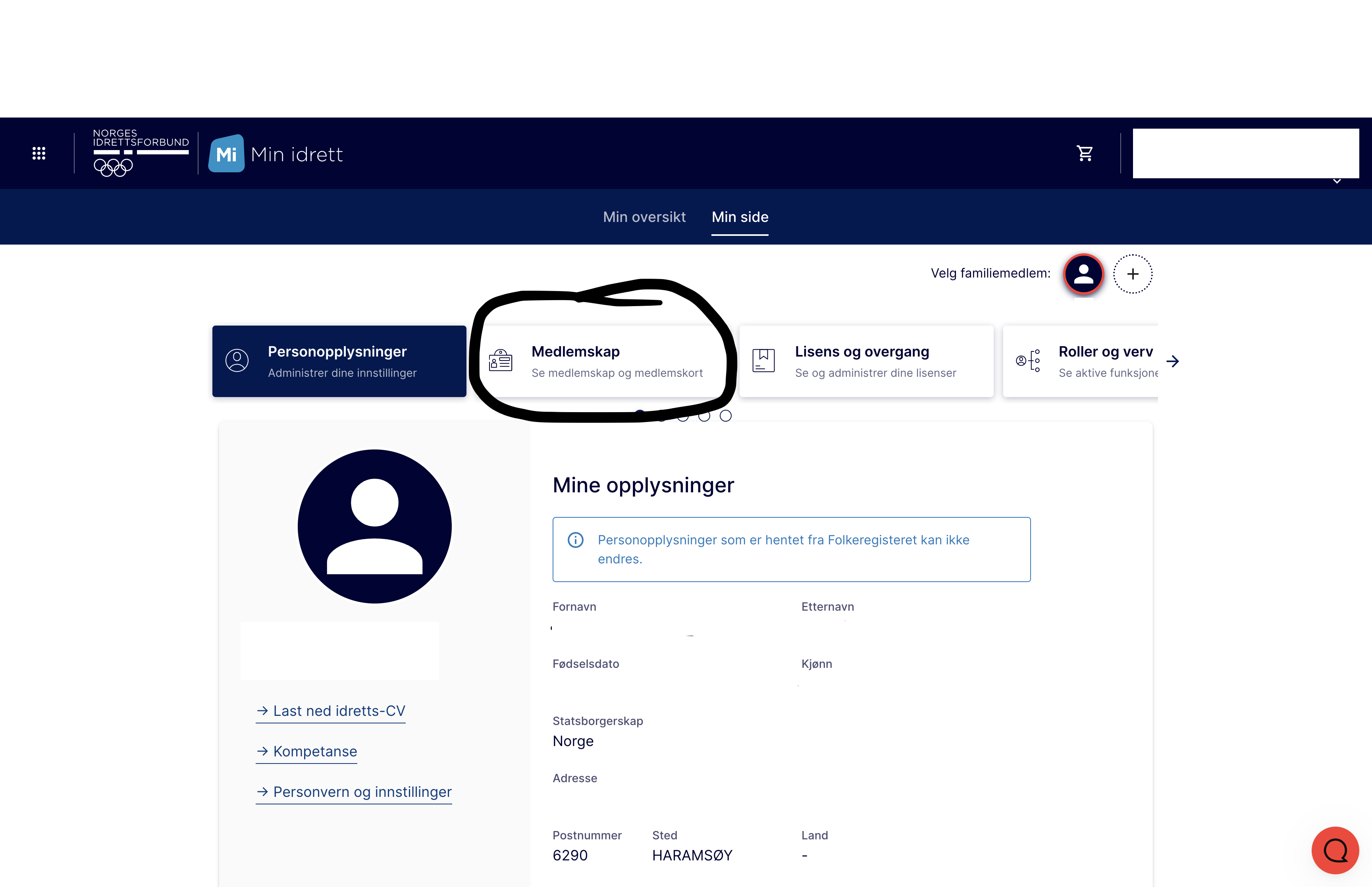Image resolution: width=1372 pixels, height=887 pixels.
Task: Switch to the Min oversikt tab
Action: point(644,217)
